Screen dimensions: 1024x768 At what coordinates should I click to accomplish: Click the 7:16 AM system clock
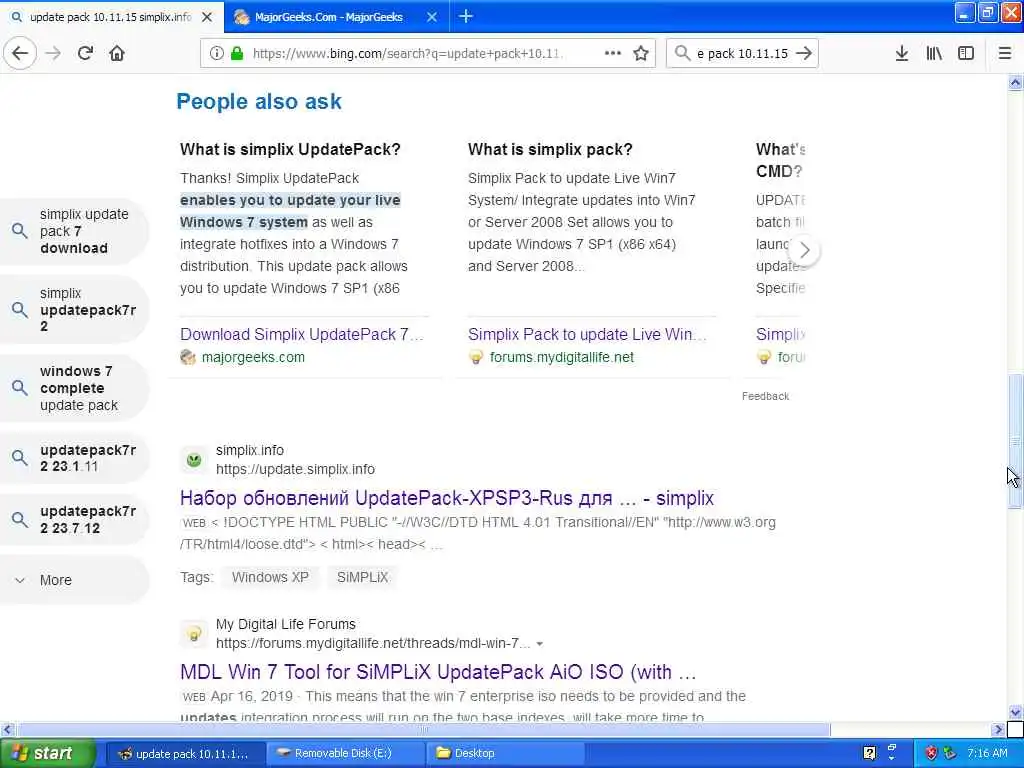(987, 753)
